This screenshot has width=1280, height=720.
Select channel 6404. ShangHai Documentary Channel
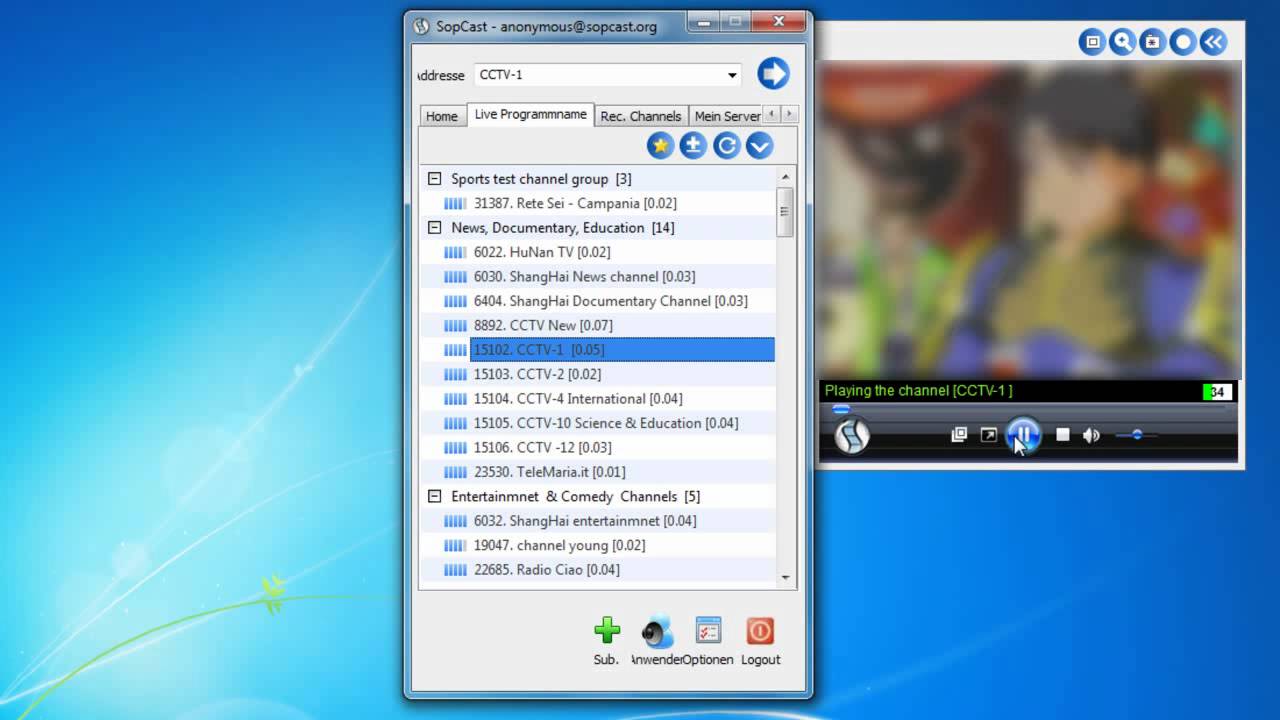(610, 301)
